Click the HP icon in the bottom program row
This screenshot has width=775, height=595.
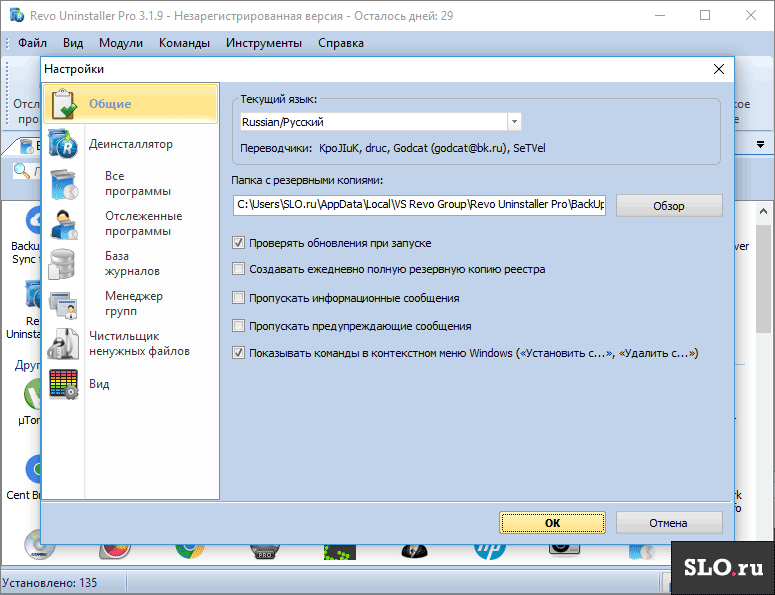[490, 552]
